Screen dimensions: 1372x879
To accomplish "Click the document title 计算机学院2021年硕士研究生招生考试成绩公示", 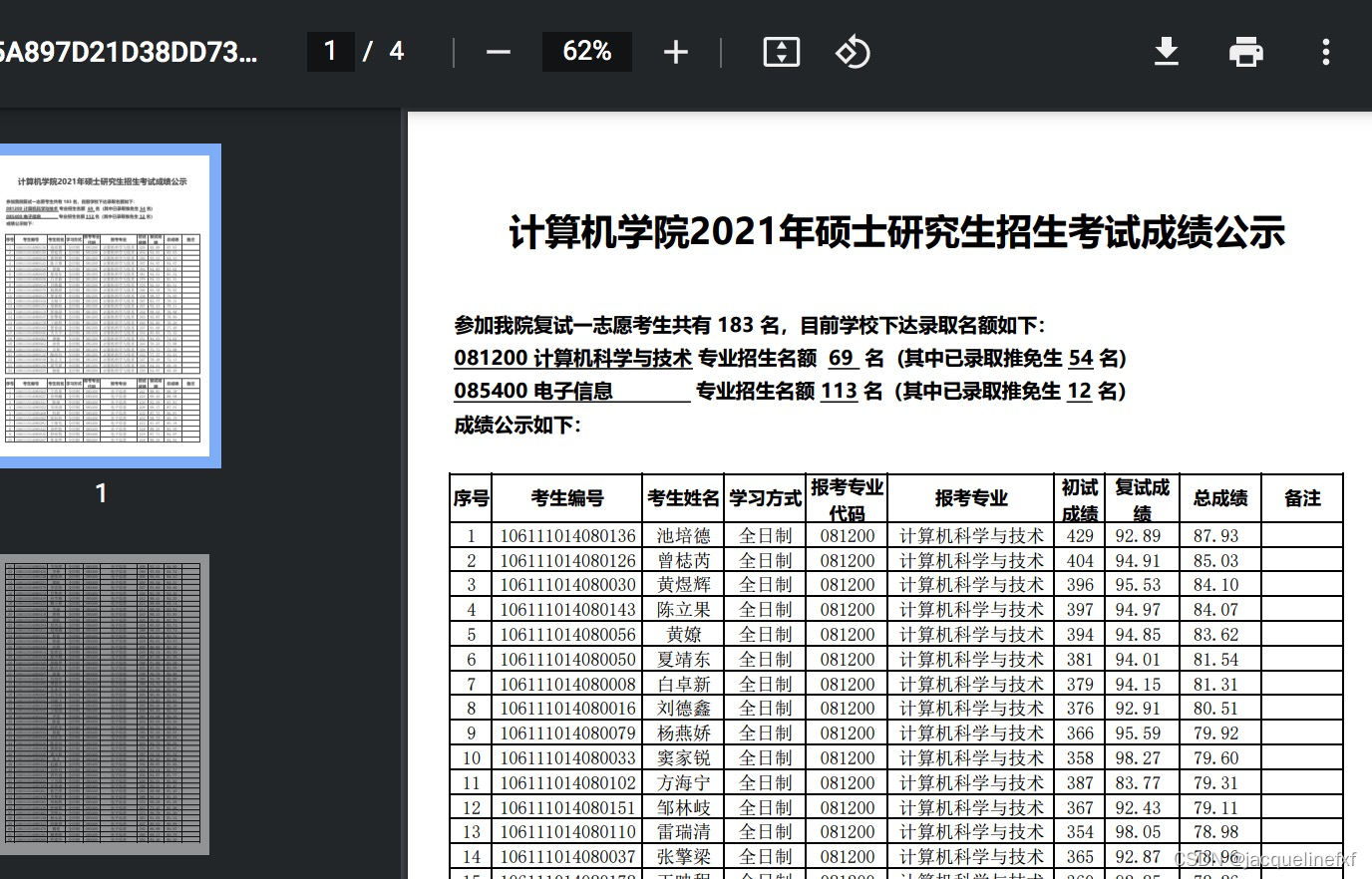I will pos(896,232).
